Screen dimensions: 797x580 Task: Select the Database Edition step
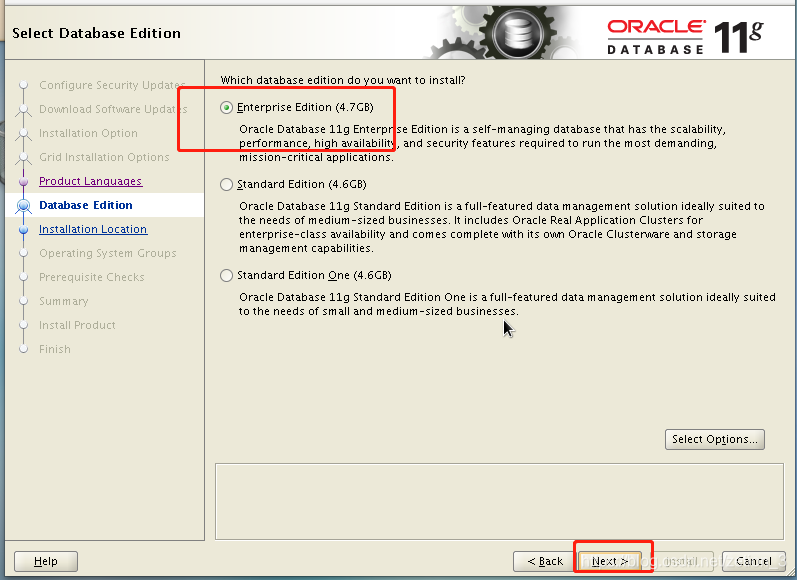[x=86, y=205]
